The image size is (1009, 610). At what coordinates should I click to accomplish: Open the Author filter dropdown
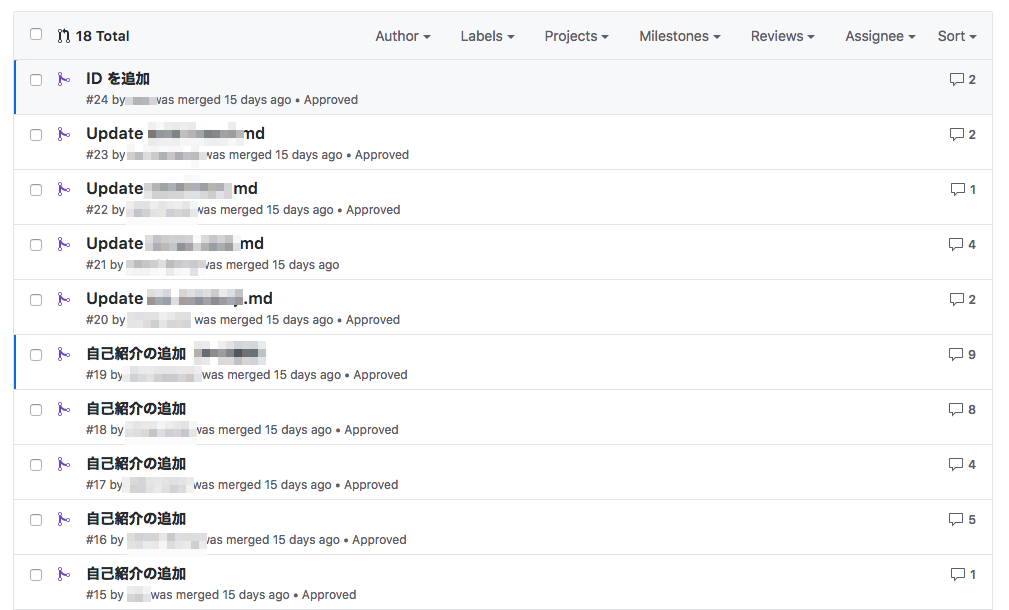click(403, 36)
